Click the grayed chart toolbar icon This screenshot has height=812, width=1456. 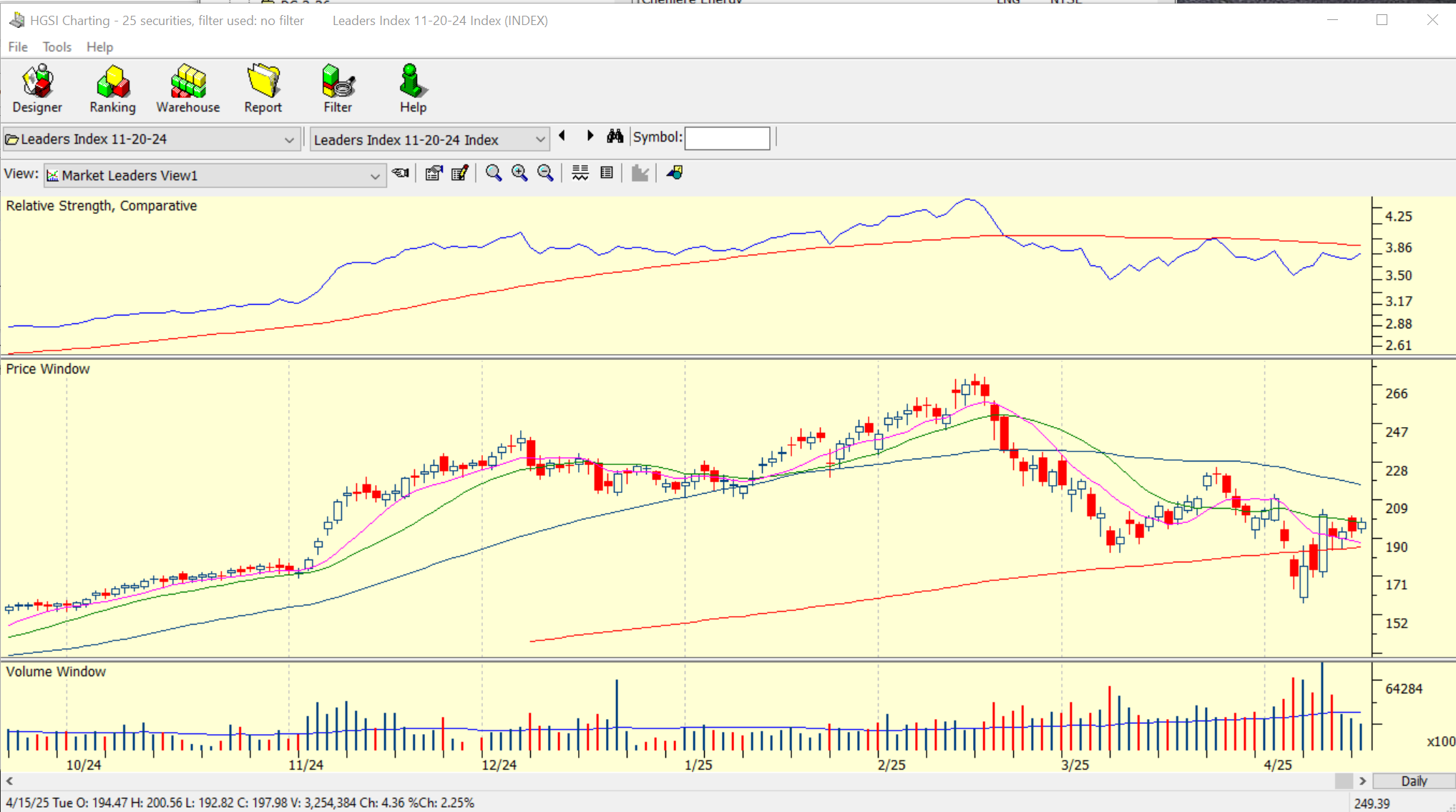pyautogui.click(x=640, y=172)
